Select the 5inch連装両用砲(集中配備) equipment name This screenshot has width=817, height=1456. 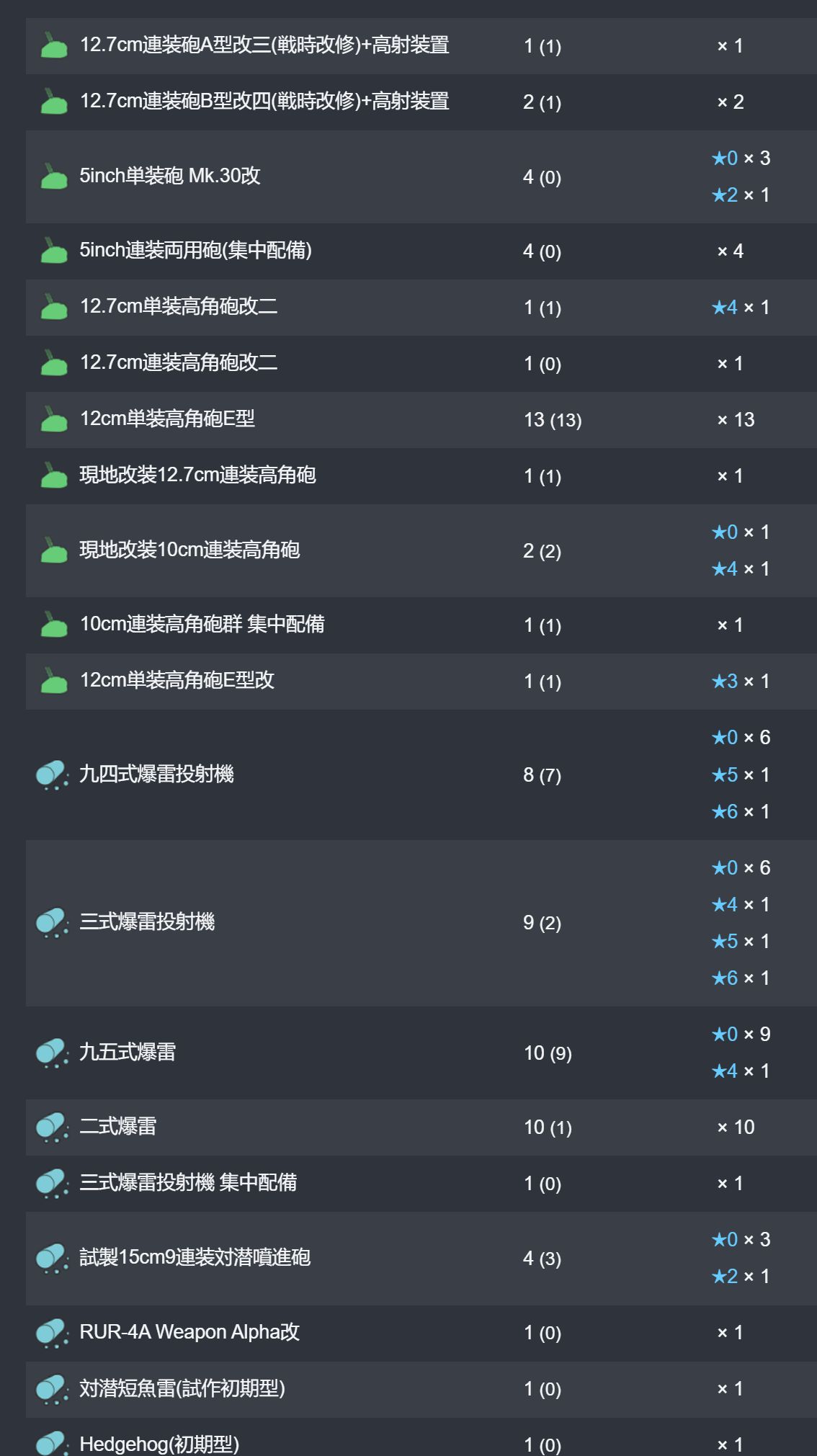click(x=195, y=250)
